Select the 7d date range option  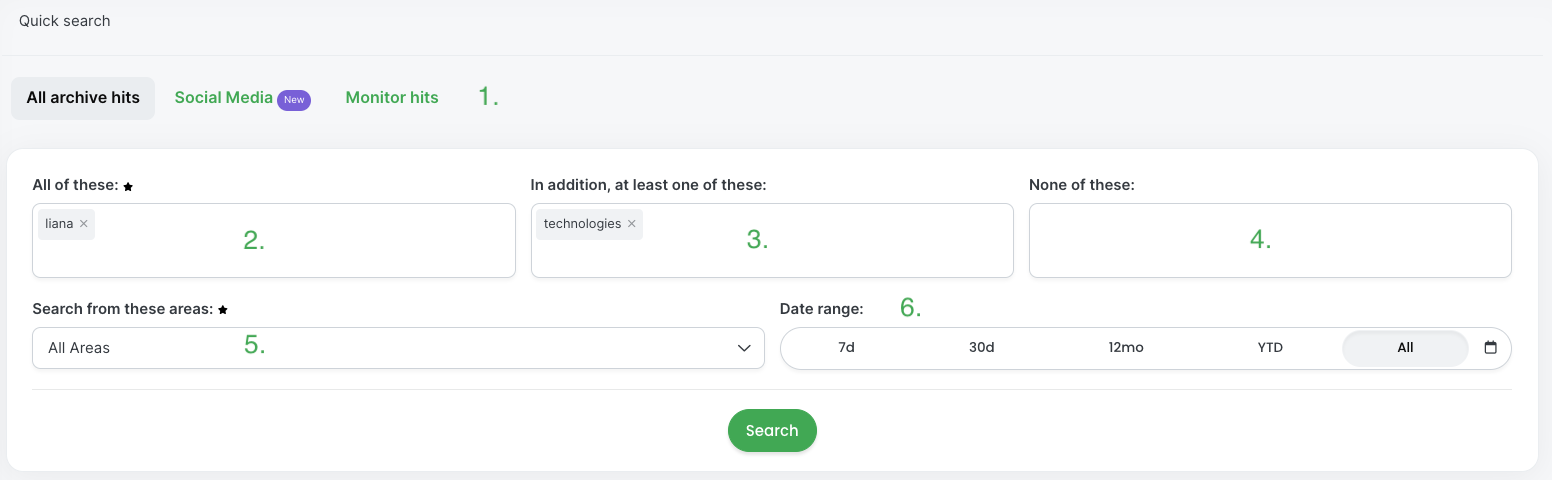(846, 348)
